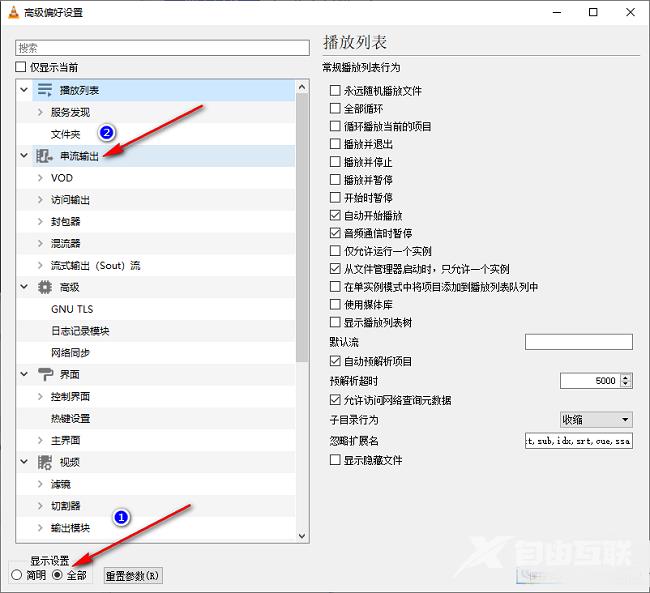This screenshot has height=593, width=650.
Task: Enable 仅允许运行一个实例 checkbox
Action: [x=335, y=251]
